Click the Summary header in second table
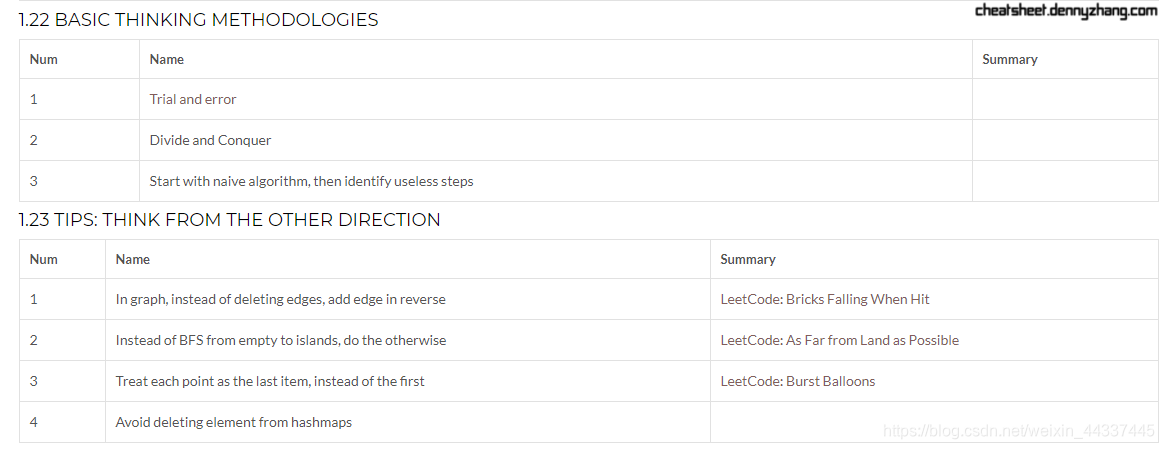The width and height of the screenshot is (1164, 449). point(747,259)
